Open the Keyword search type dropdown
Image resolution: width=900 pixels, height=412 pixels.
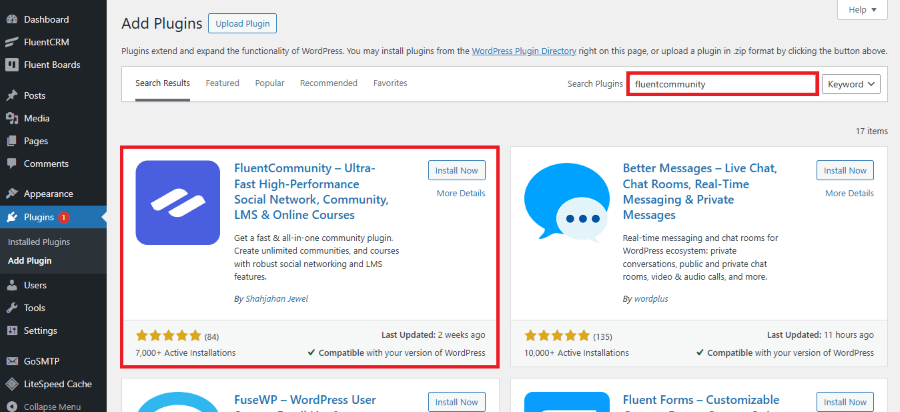pos(851,84)
